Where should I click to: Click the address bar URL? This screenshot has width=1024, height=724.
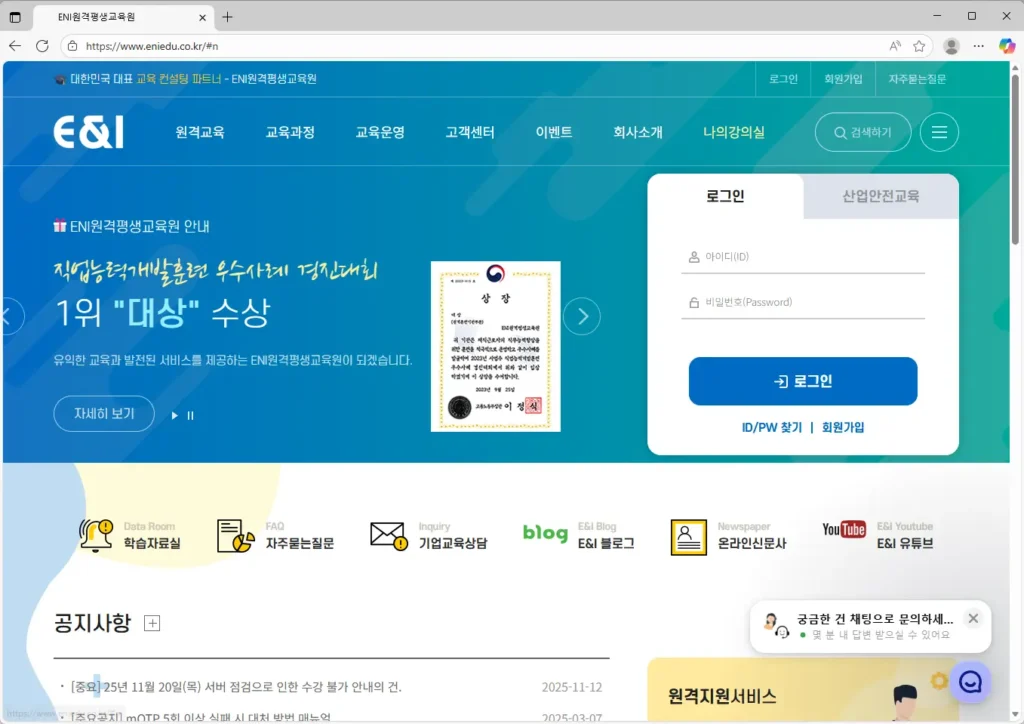point(152,46)
